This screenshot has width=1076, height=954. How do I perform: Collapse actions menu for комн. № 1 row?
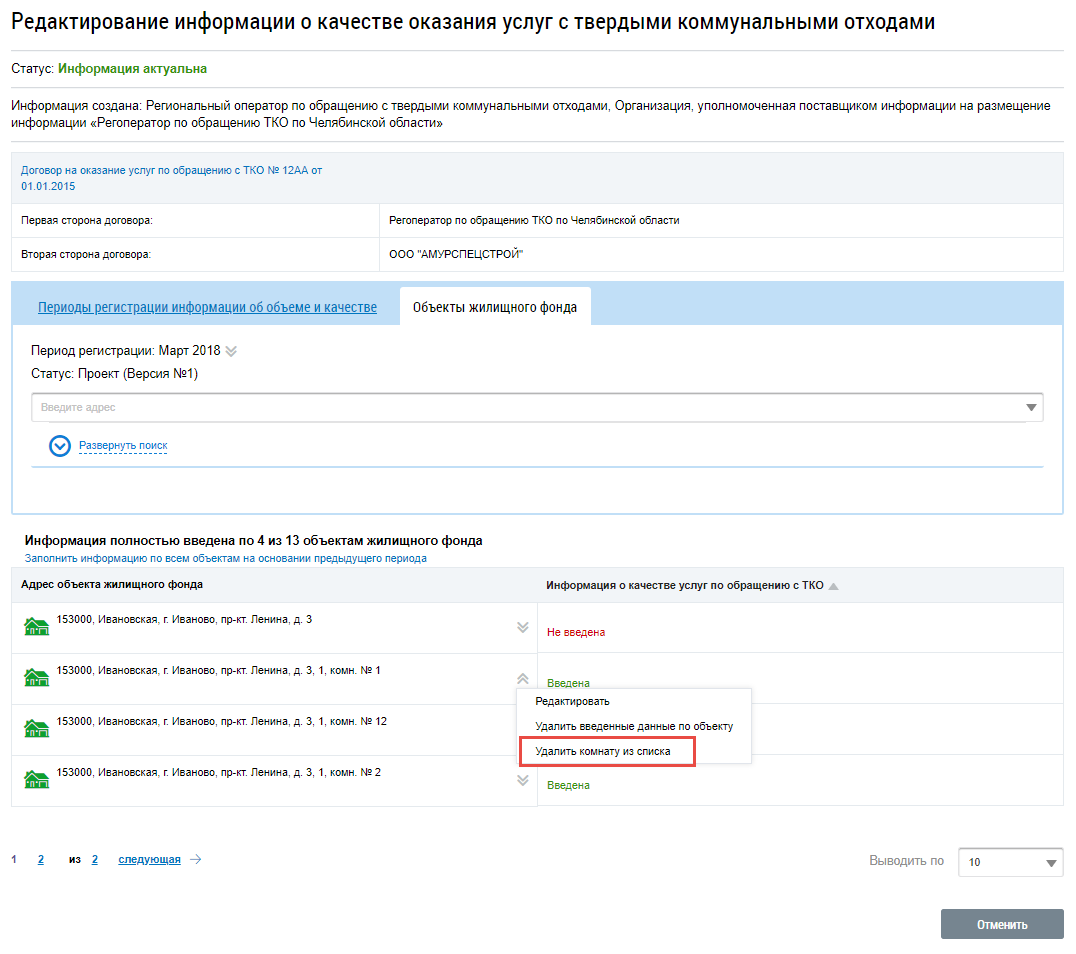(x=522, y=678)
